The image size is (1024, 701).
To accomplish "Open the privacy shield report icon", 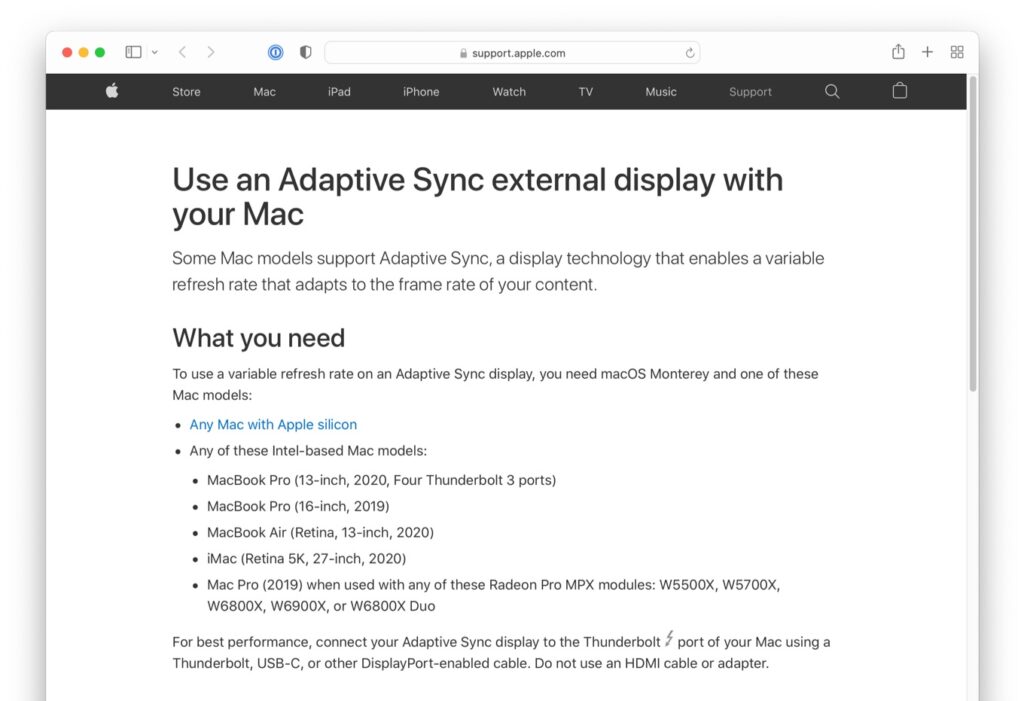I will [305, 52].
